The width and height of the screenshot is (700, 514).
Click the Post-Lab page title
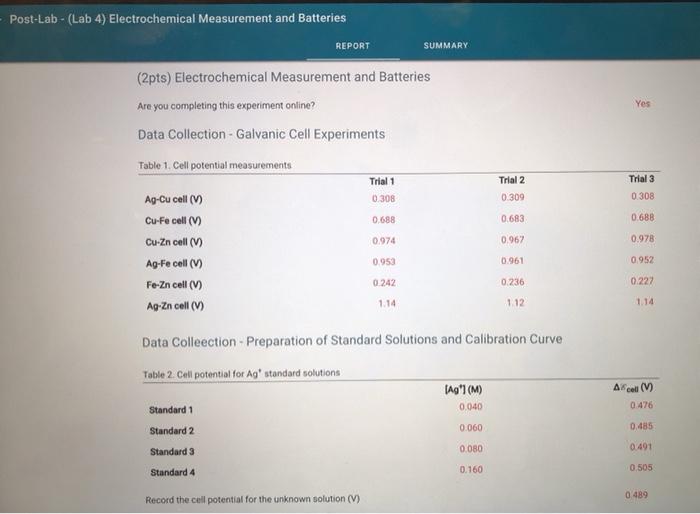point(178,18)
